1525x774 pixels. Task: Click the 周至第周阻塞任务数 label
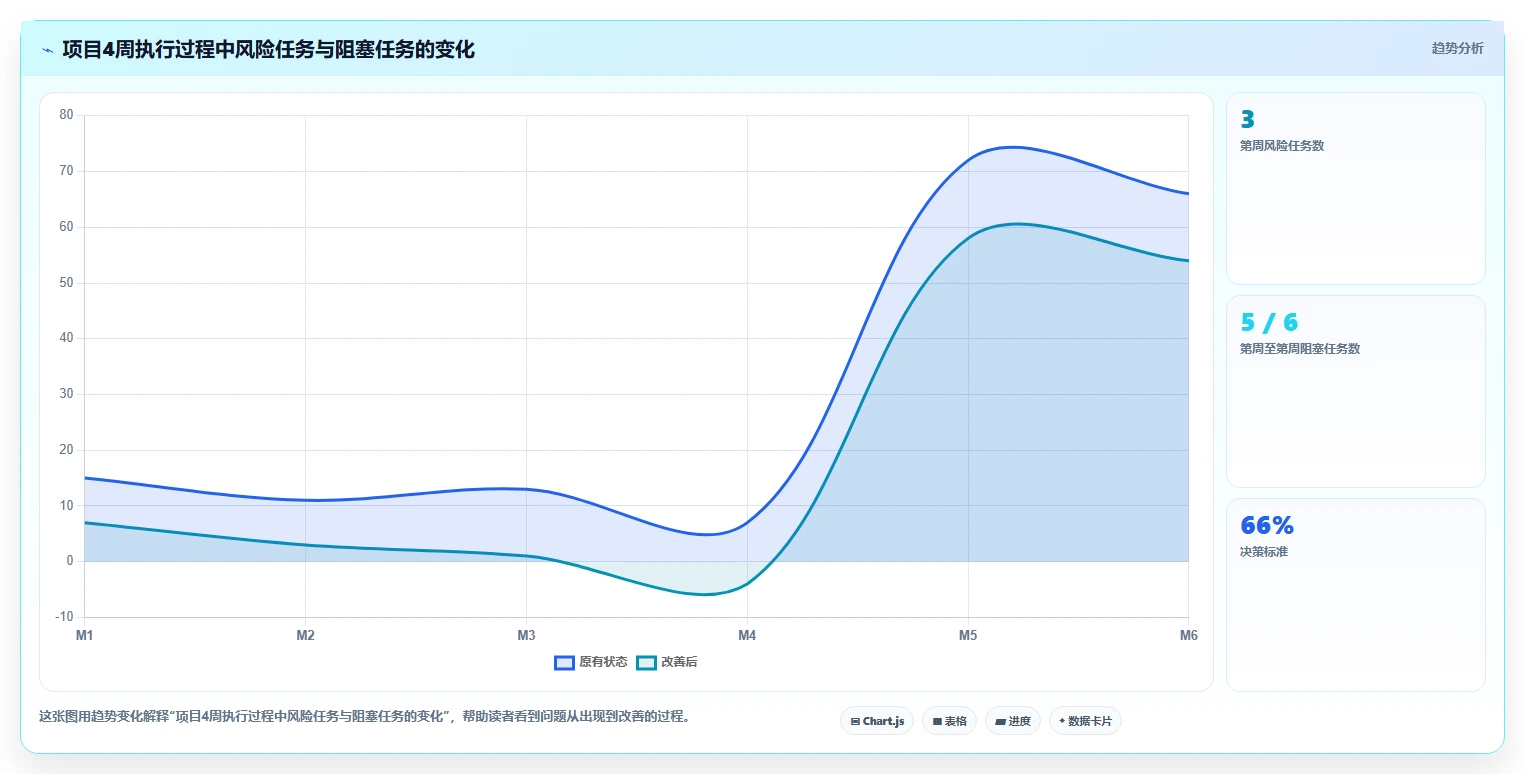[1300, 349]
